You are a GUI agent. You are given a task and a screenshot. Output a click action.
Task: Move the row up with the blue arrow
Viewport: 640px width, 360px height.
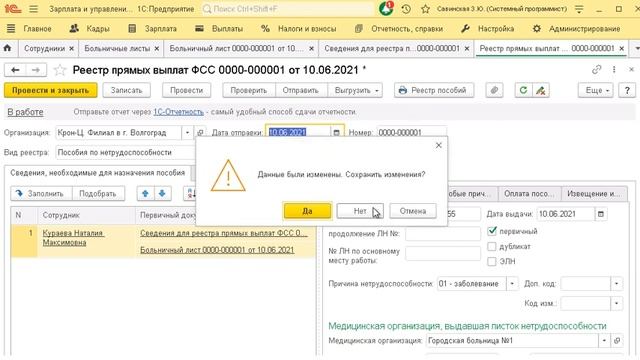[x=145, y=193]
